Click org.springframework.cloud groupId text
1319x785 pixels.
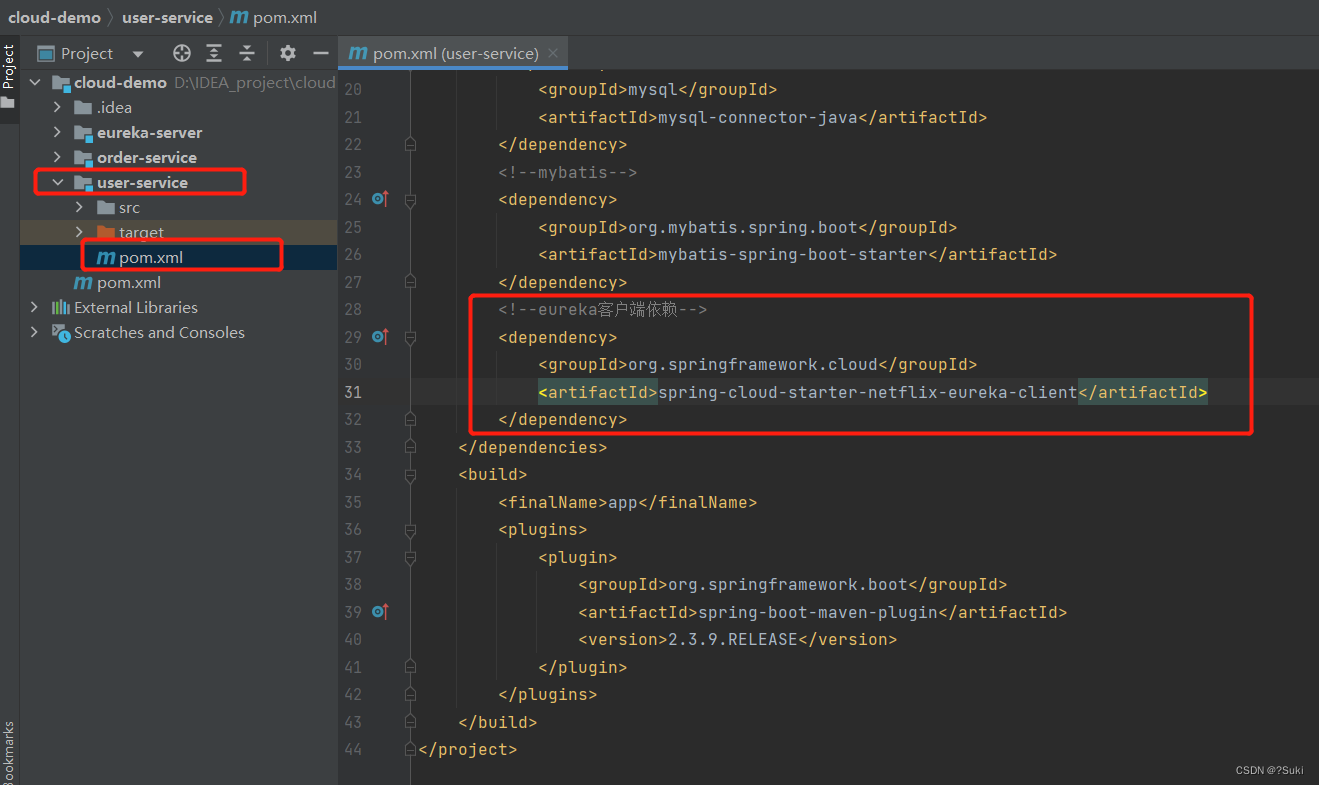pyautogui.click(x=753, y=364)
